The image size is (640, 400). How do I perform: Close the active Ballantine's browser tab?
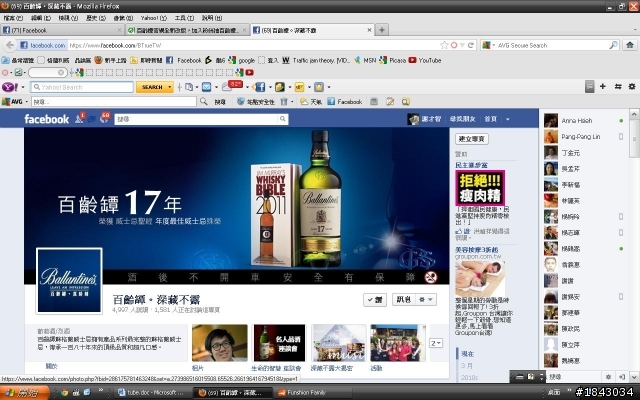tap(369, 30)
